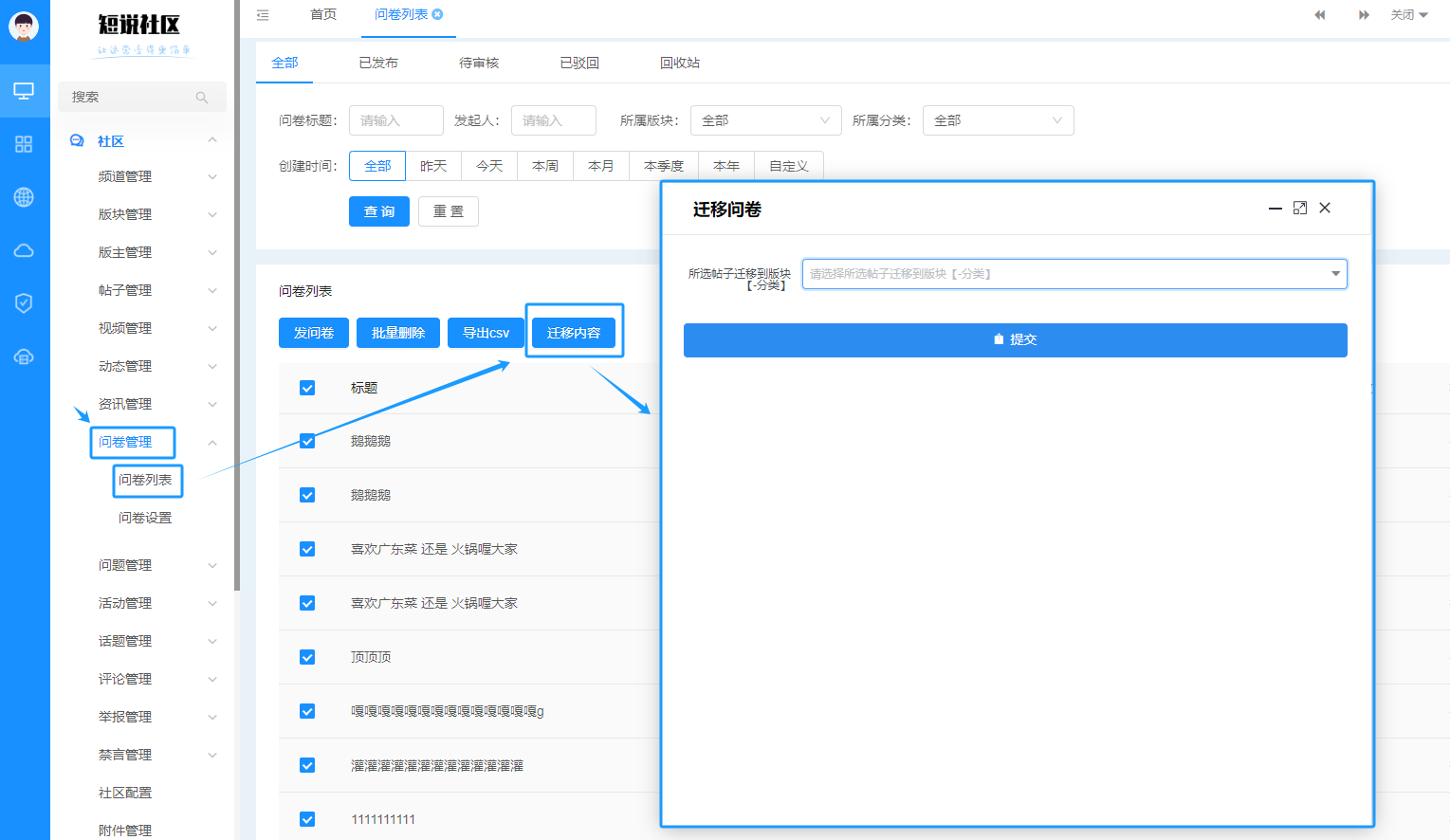Switch to the 已发布 tab

point(378,63)
